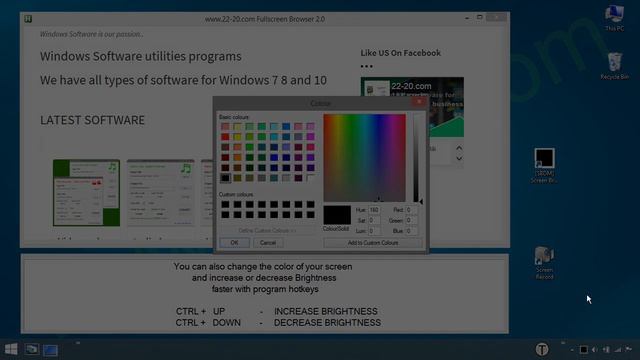
Task: Close the Colour dialog with the X
Action: [419, 102]
